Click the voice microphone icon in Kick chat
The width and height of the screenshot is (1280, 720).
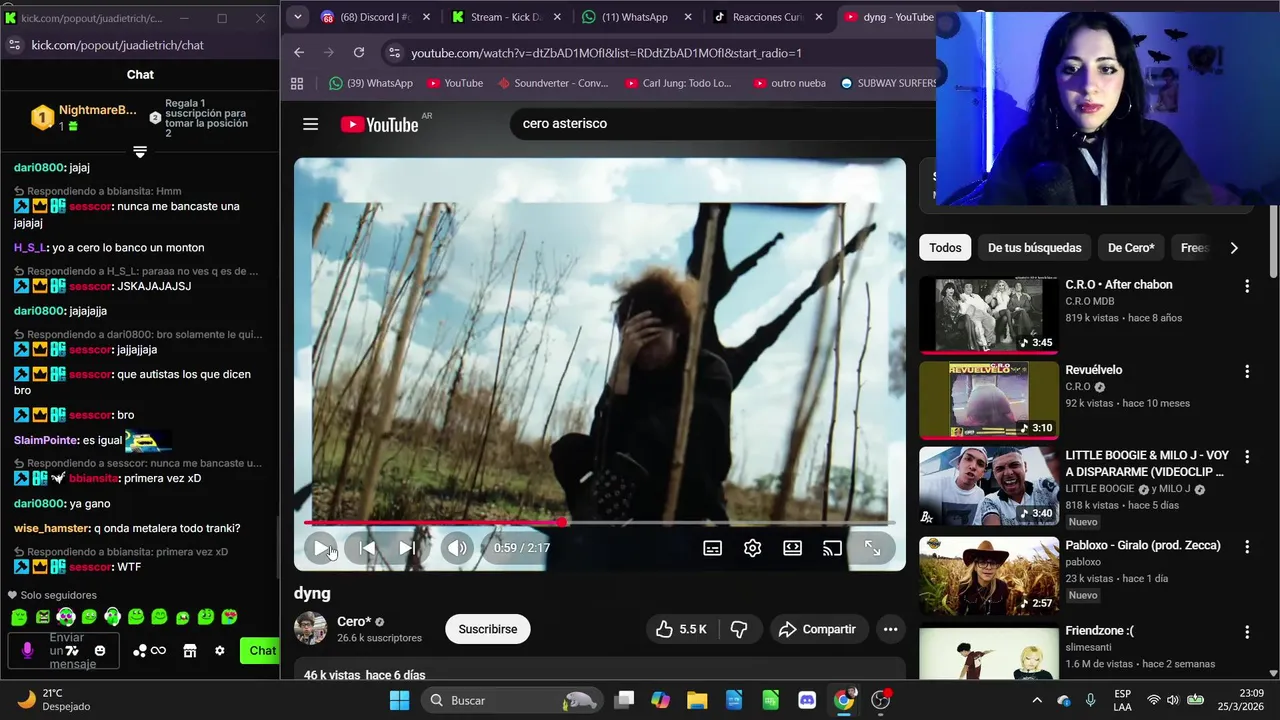(x=27, y=650)
